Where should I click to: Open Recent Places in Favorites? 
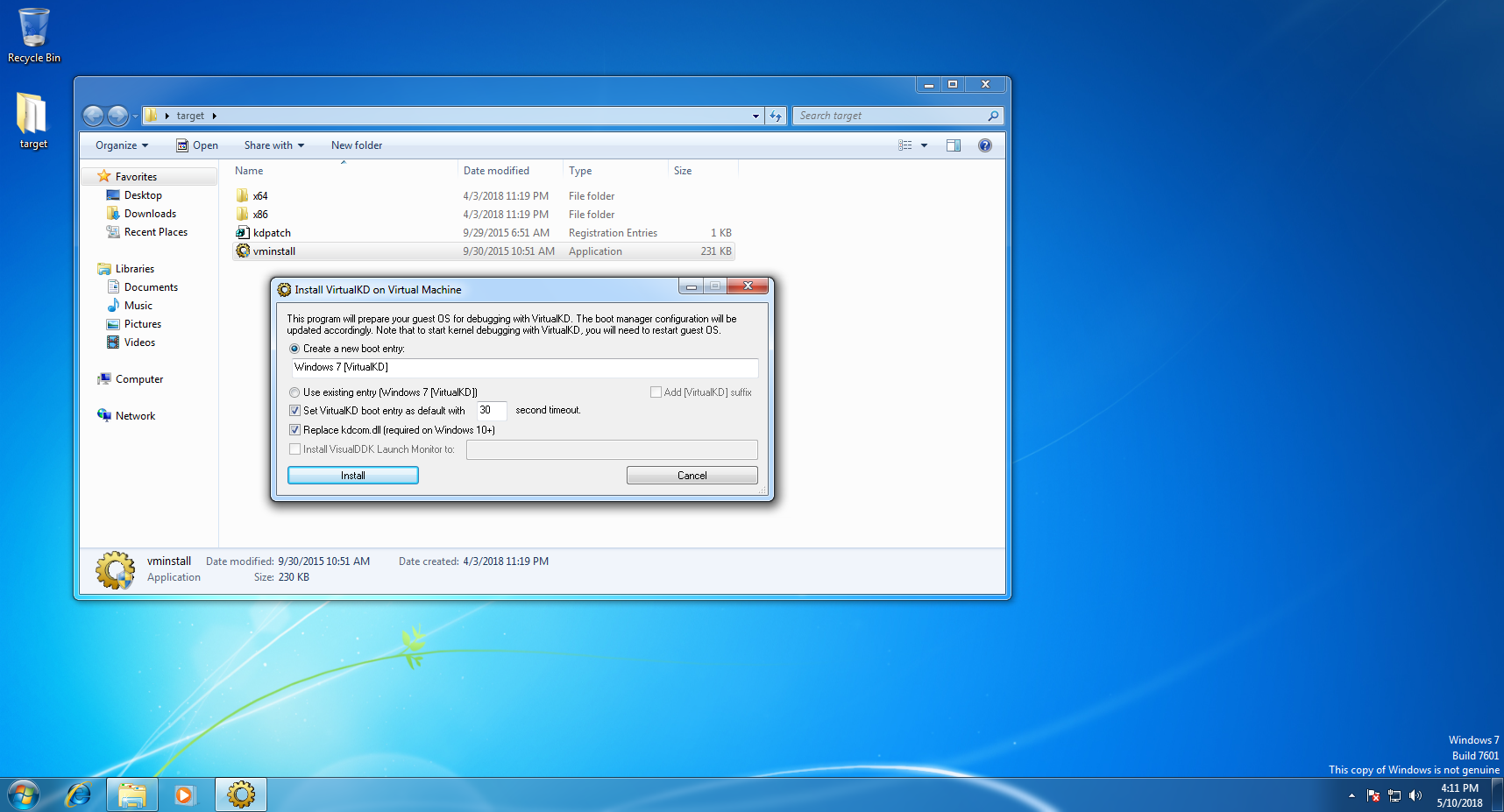tap(156, 232)
